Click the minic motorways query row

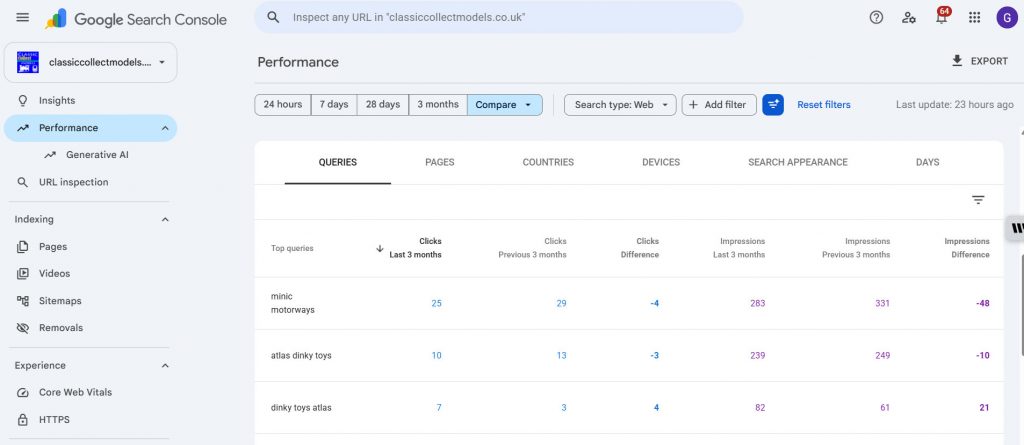tap(629, 303)
